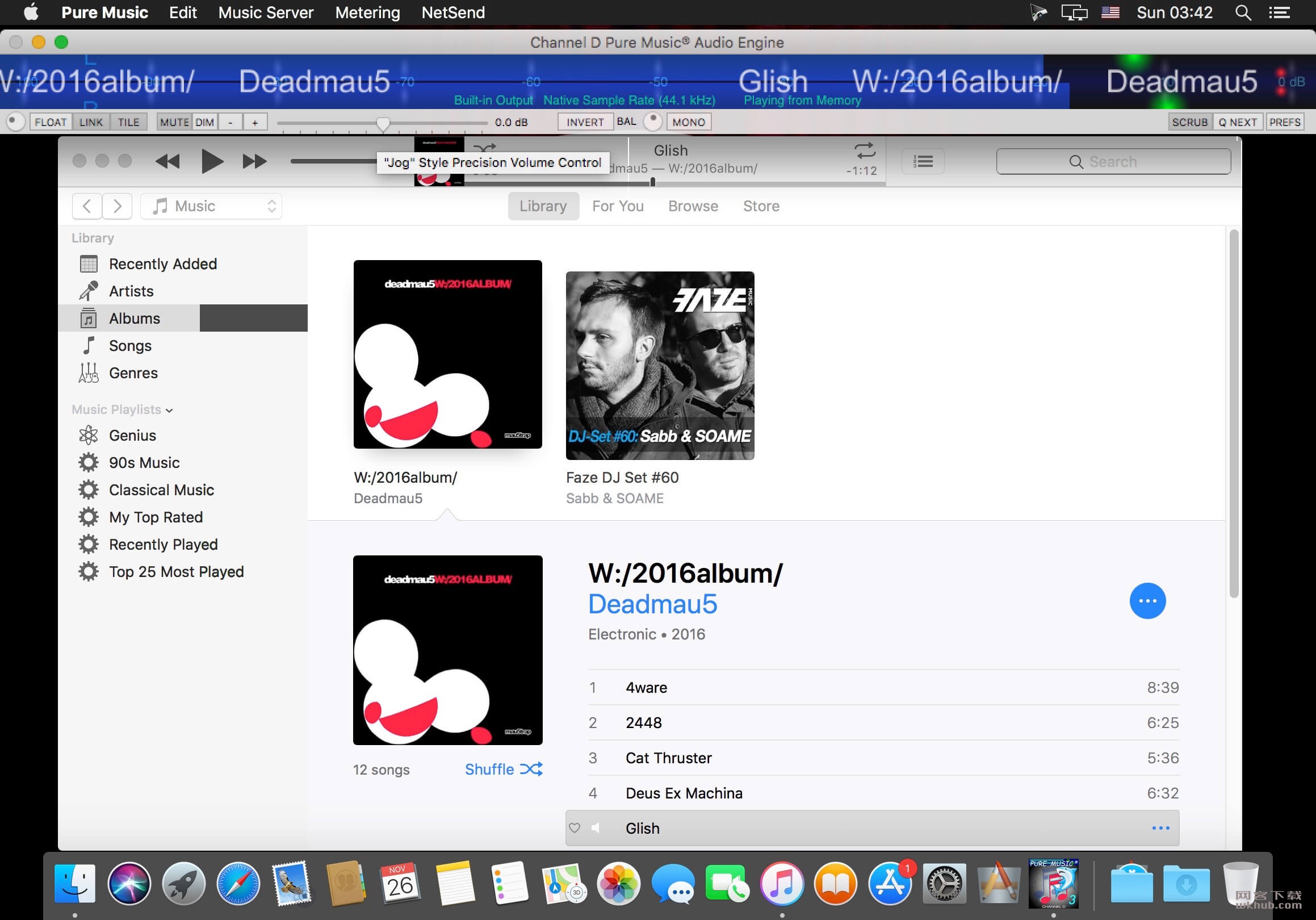The height and width of the screenshot is (920, 1316).
Task: Increase volume with the plus button
Action: pos(255,122)
